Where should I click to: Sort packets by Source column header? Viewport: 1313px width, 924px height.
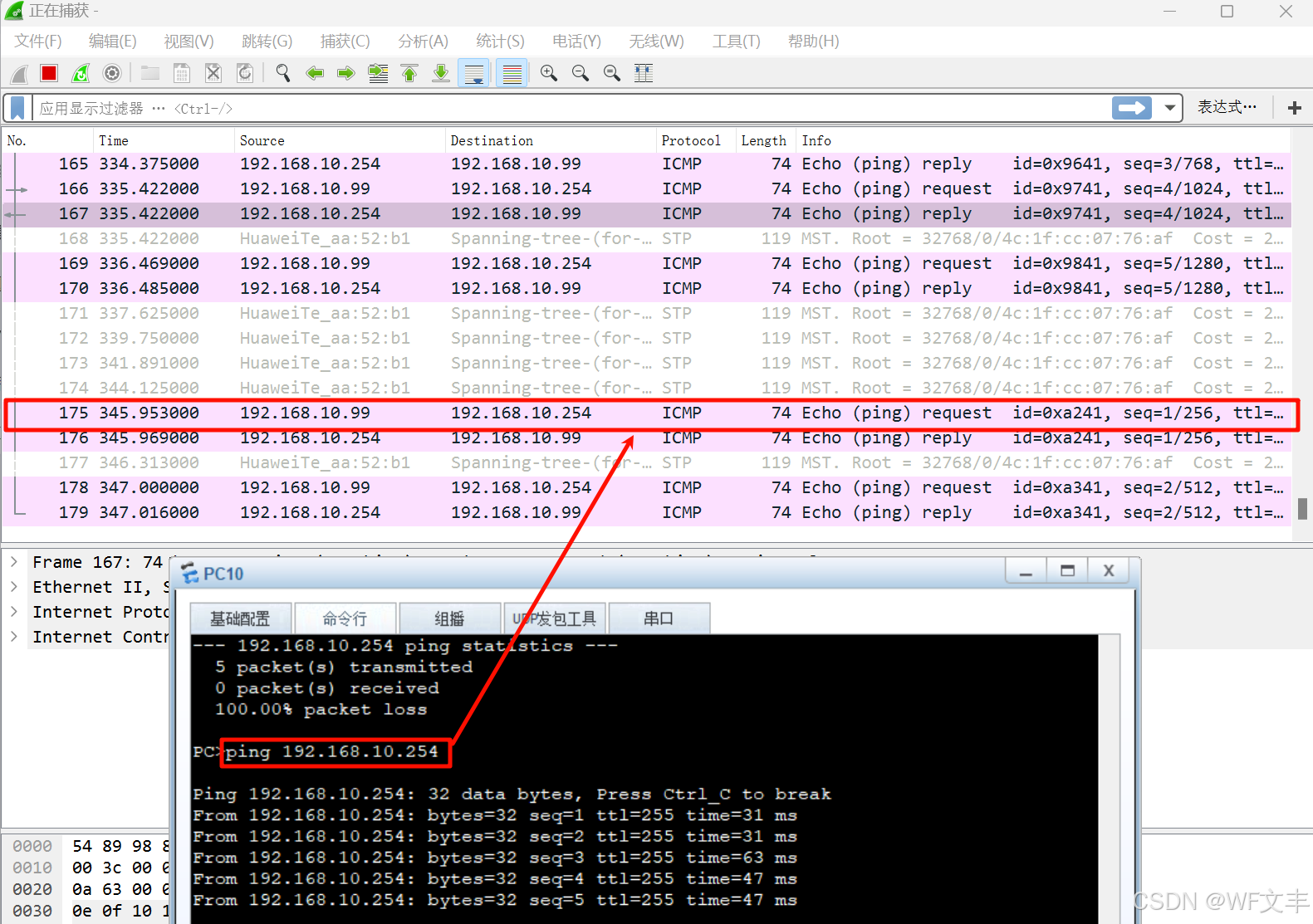pyautogui.click(x=340, y=140)
